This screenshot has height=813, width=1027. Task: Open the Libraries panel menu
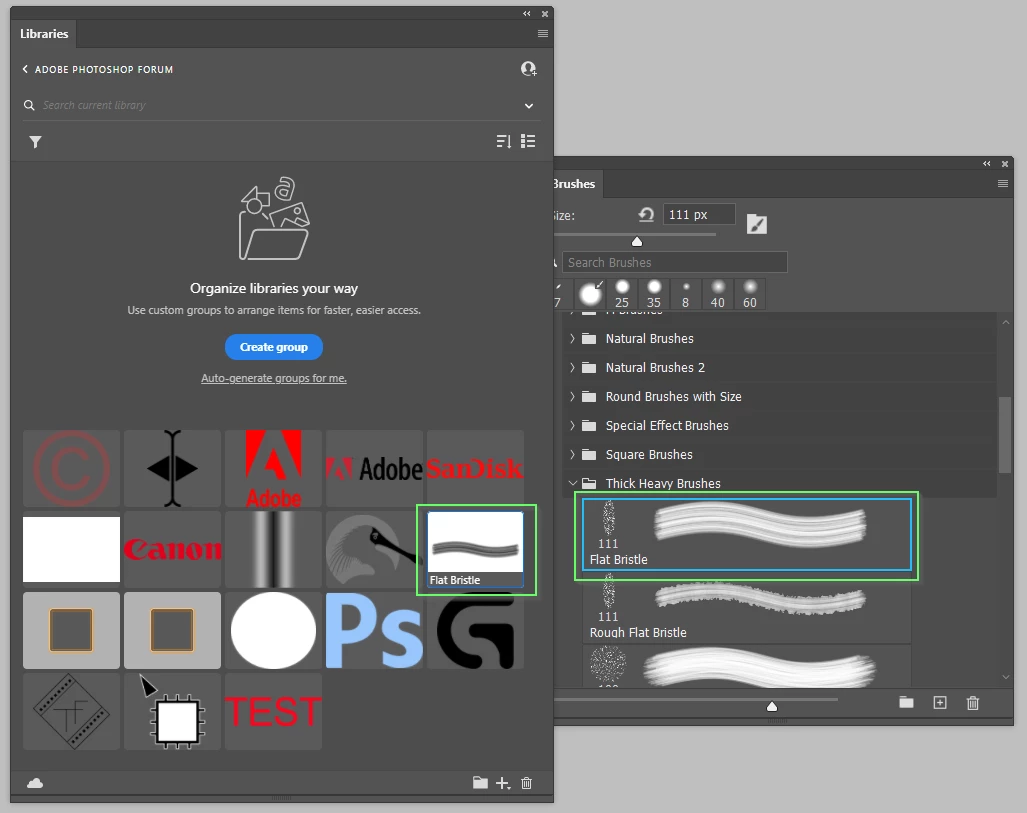[x=542, y=33]
